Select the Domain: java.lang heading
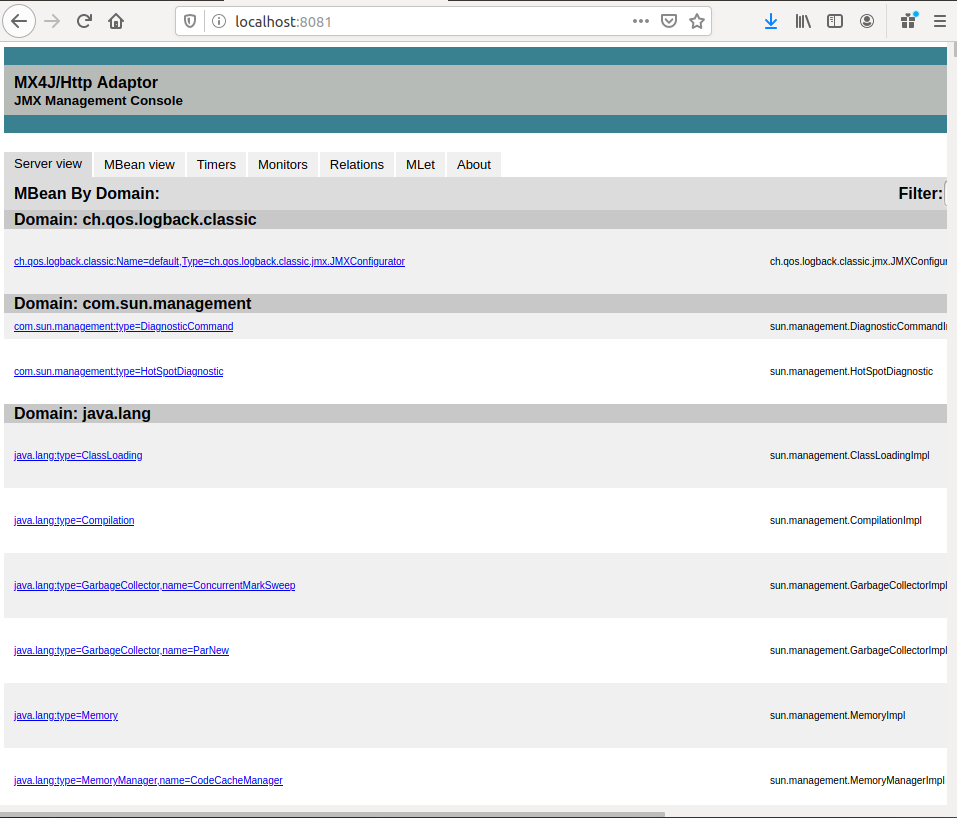Viewport: 957px width, 818px height. pos(82,413)
